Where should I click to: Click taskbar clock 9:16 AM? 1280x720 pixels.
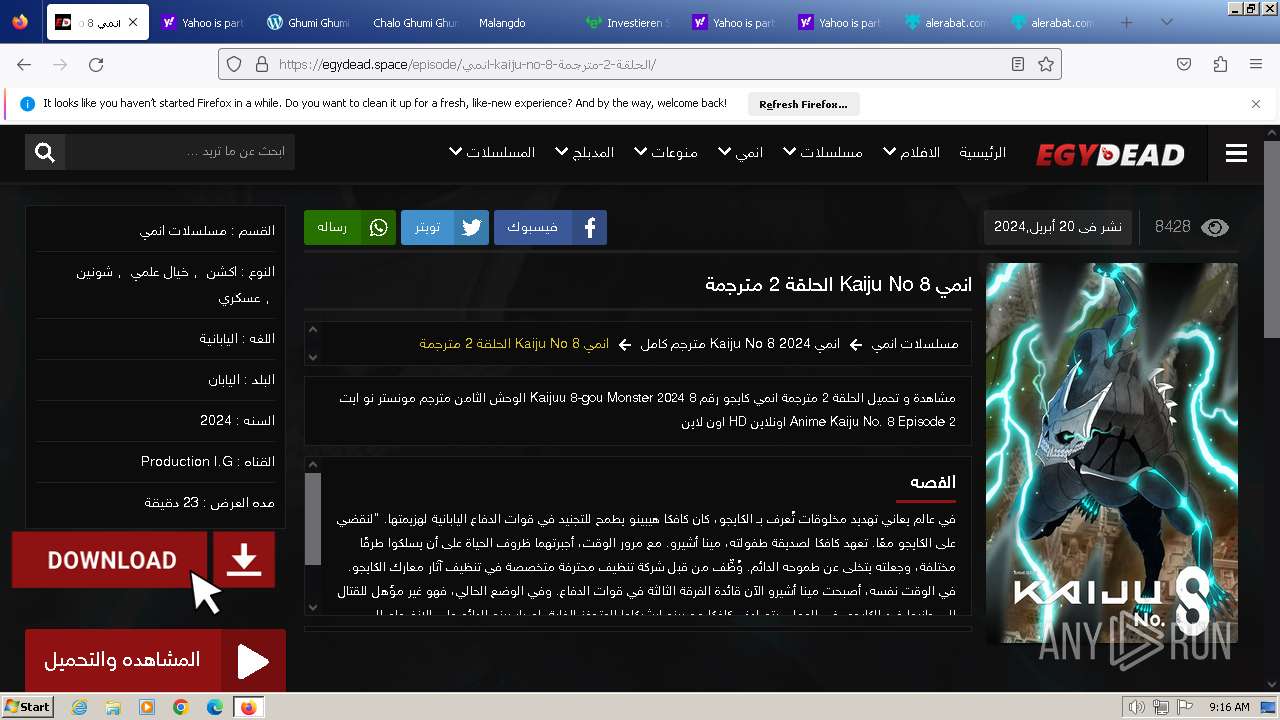1229,707
